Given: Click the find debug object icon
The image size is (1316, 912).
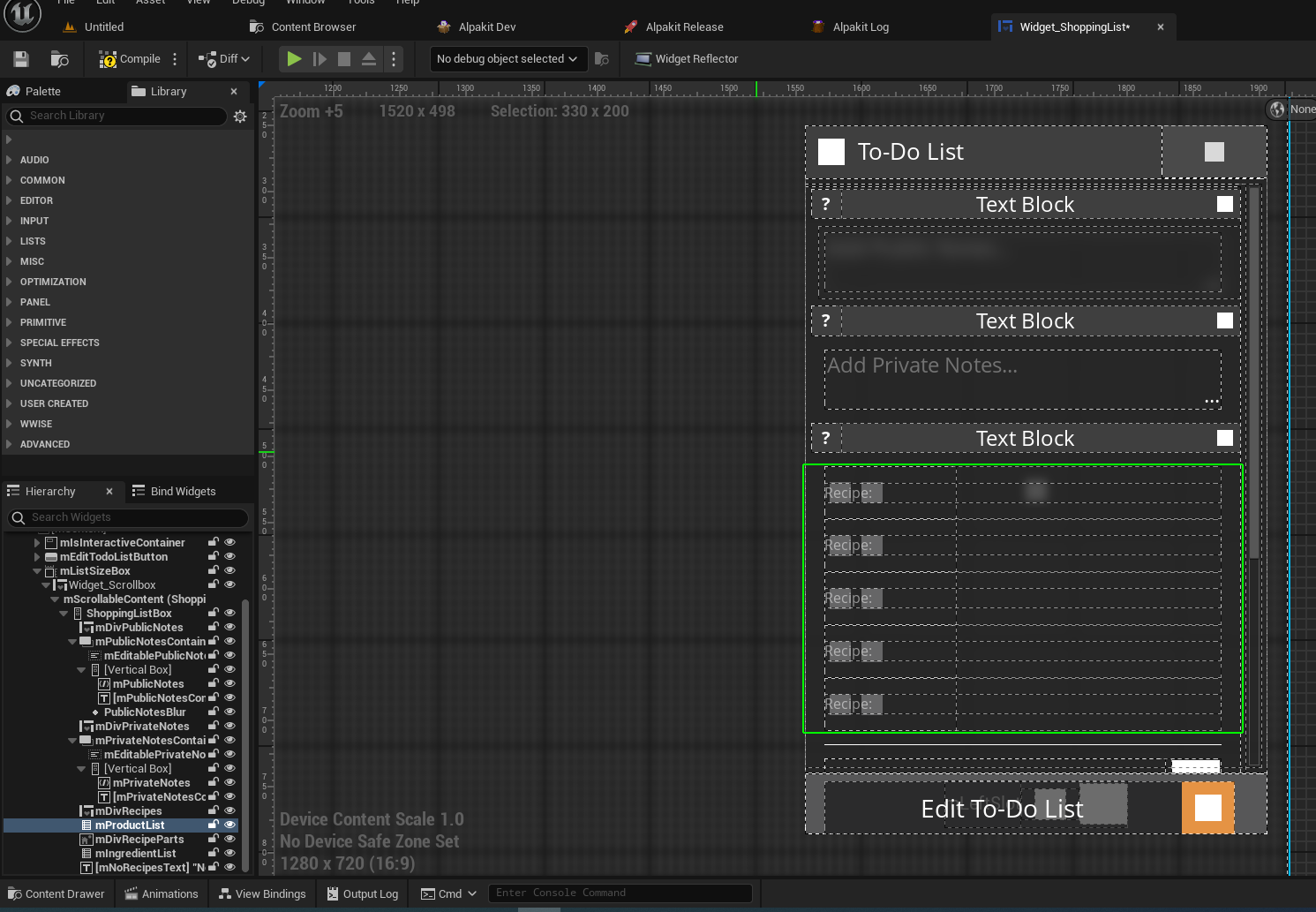Looking at the screenshot, I should pyautogui.click(x=602, y=59).
